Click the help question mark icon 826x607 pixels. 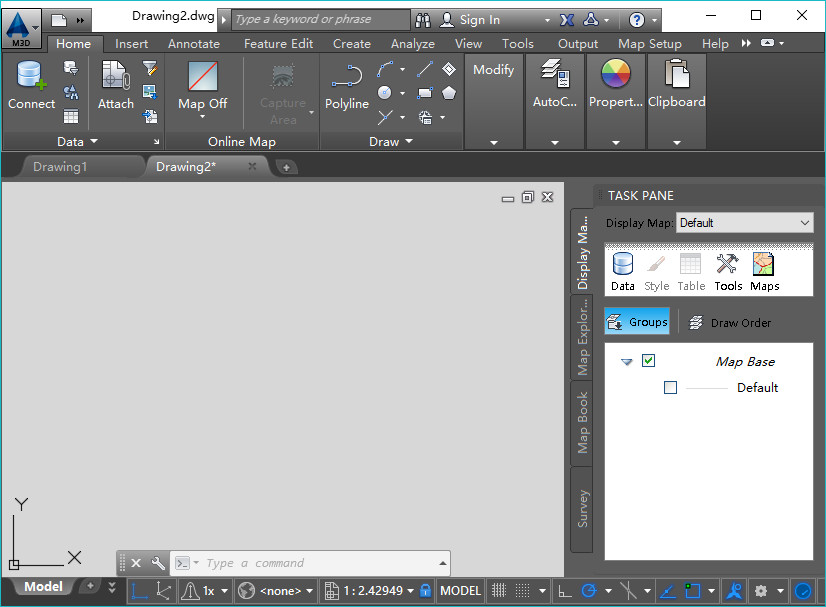click(x=636, y=20)
